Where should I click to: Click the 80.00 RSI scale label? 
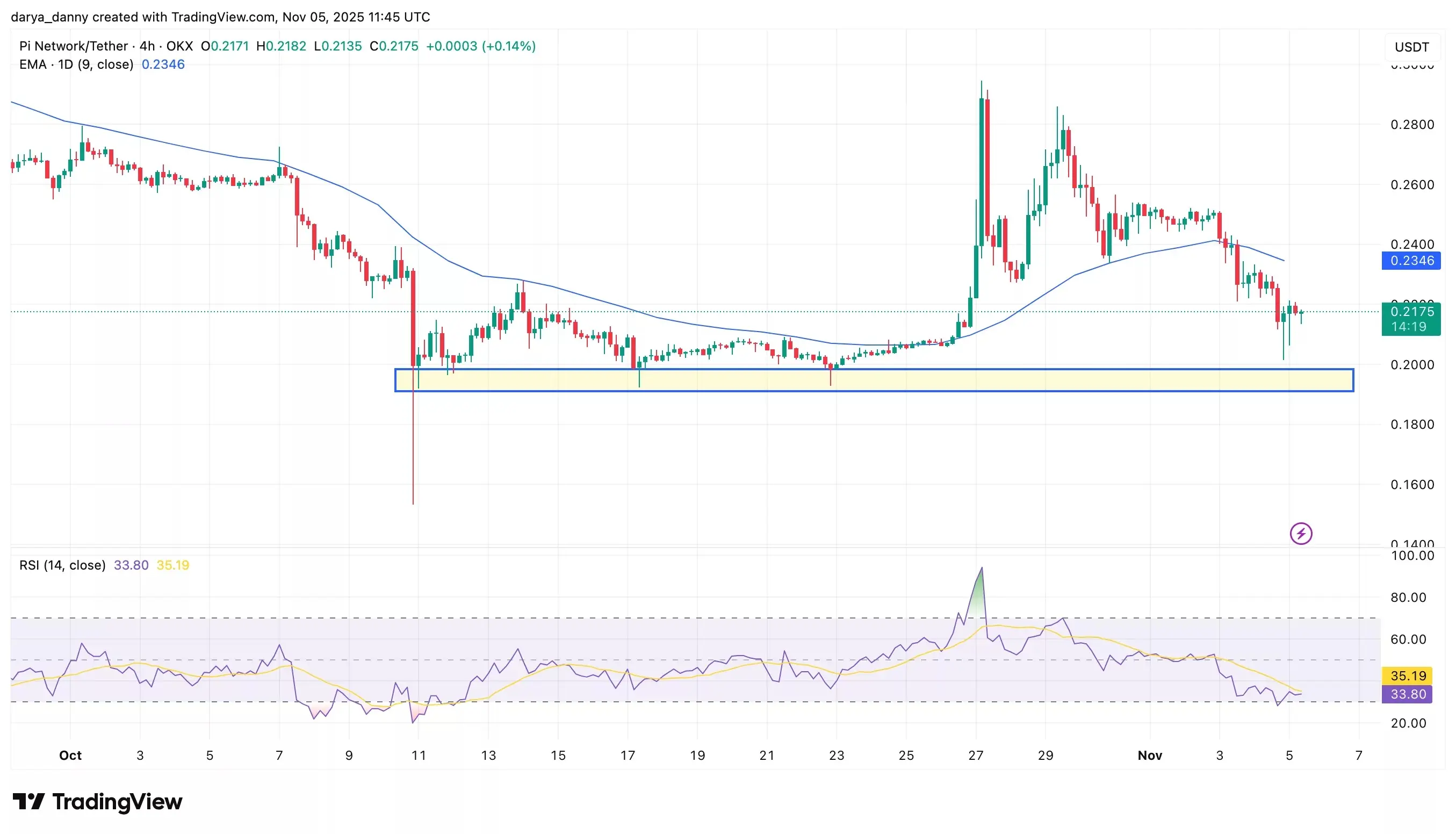pos(1408,598)
